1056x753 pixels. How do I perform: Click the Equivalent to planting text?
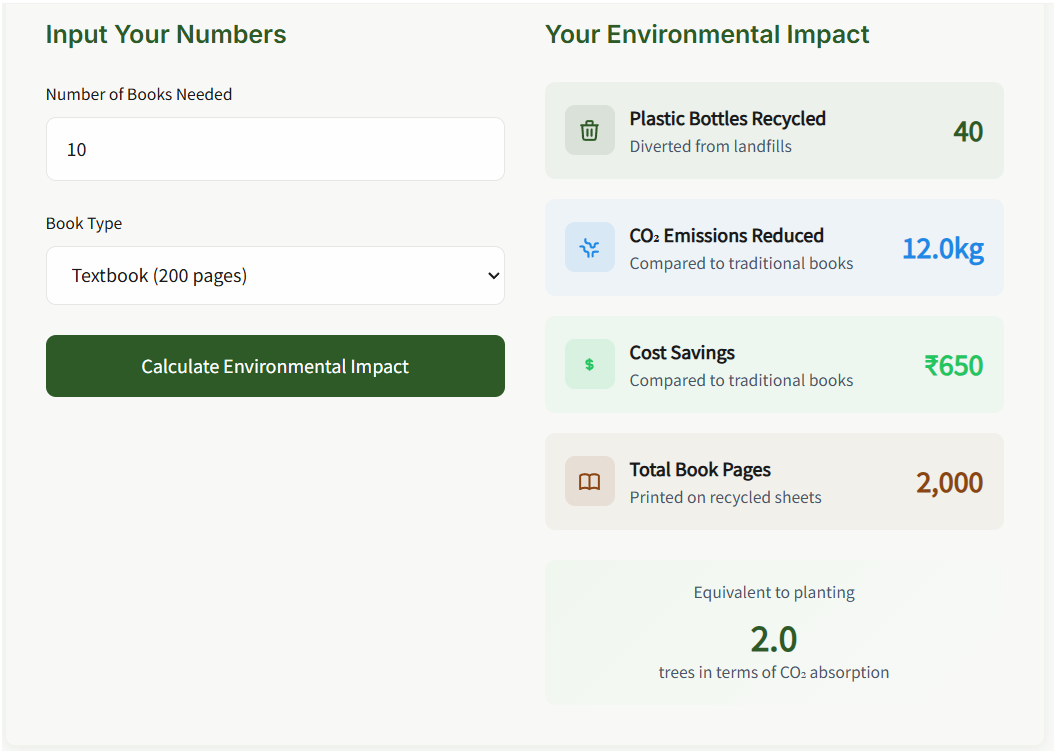774,592
